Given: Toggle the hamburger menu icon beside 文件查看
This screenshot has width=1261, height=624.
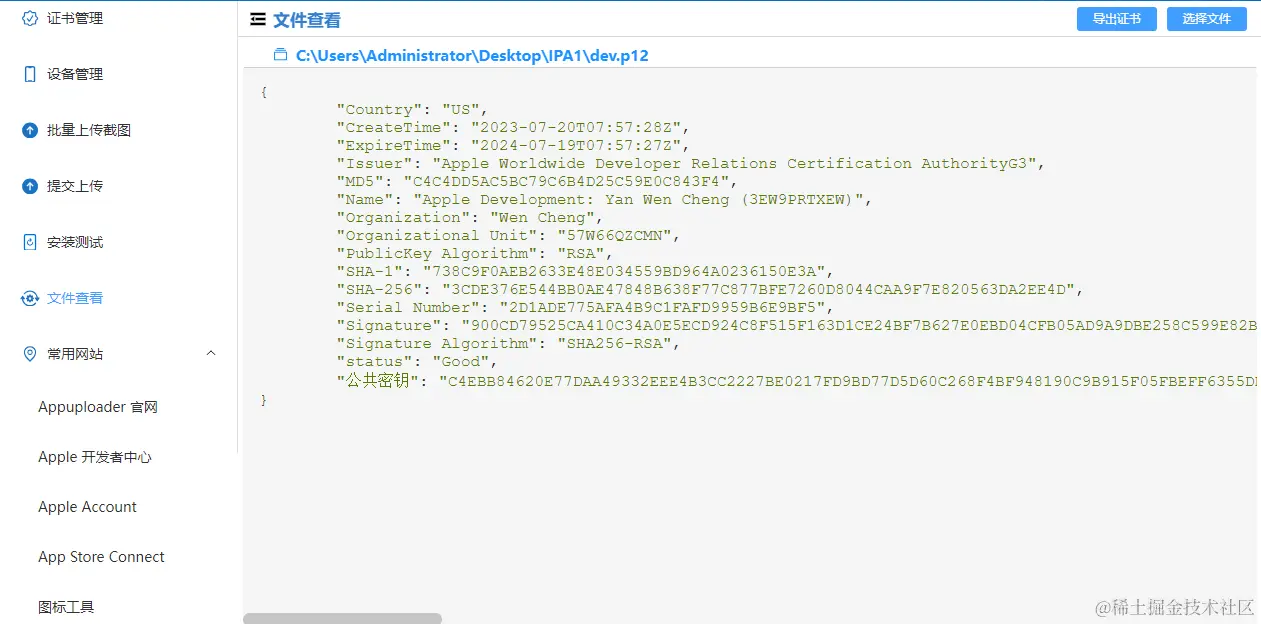Looking at the screenshot, I should pyautogui.click(x=258, y=19).
